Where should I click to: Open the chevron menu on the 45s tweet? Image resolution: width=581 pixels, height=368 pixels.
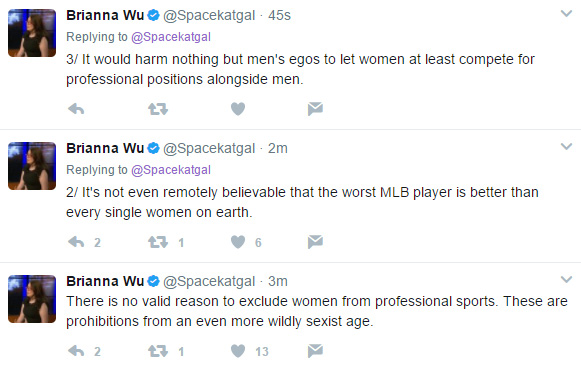click(x=566, y=14)
